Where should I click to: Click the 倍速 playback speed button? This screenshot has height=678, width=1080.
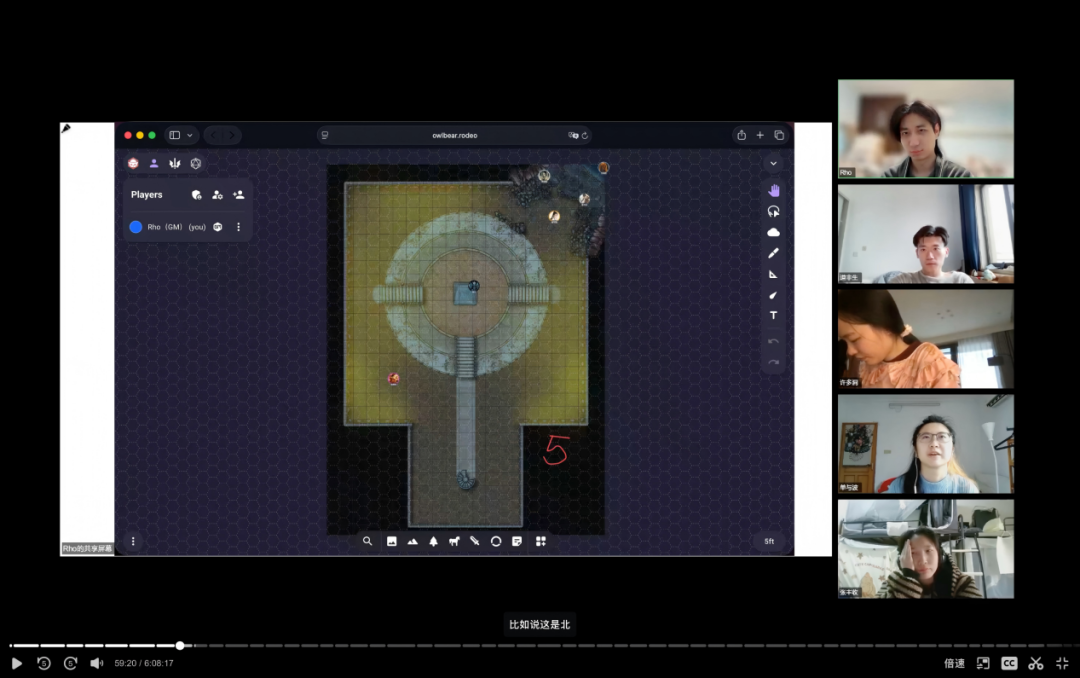tap(954, 663)
